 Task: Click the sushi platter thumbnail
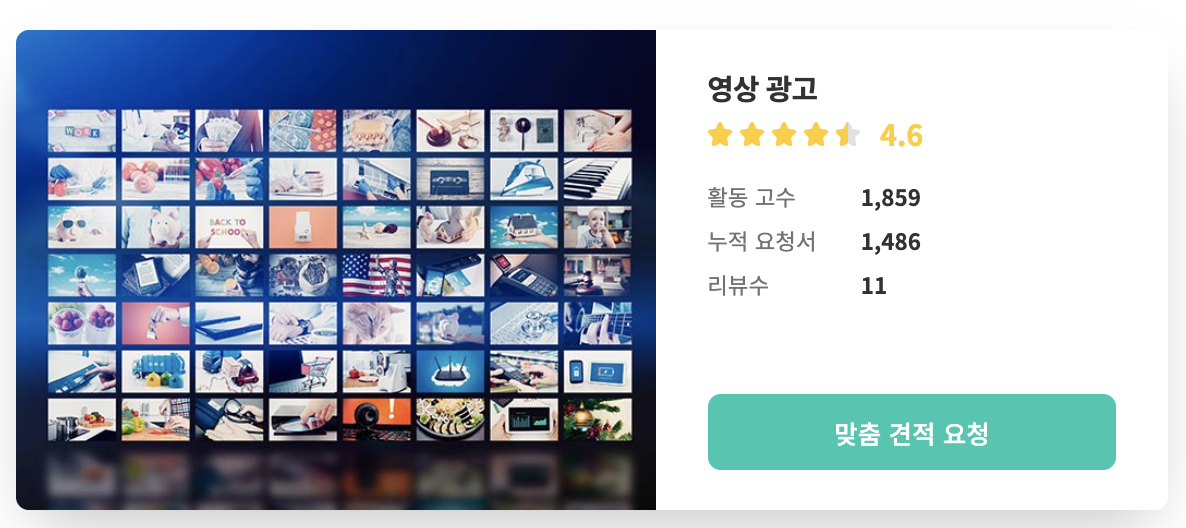(450, 419)
